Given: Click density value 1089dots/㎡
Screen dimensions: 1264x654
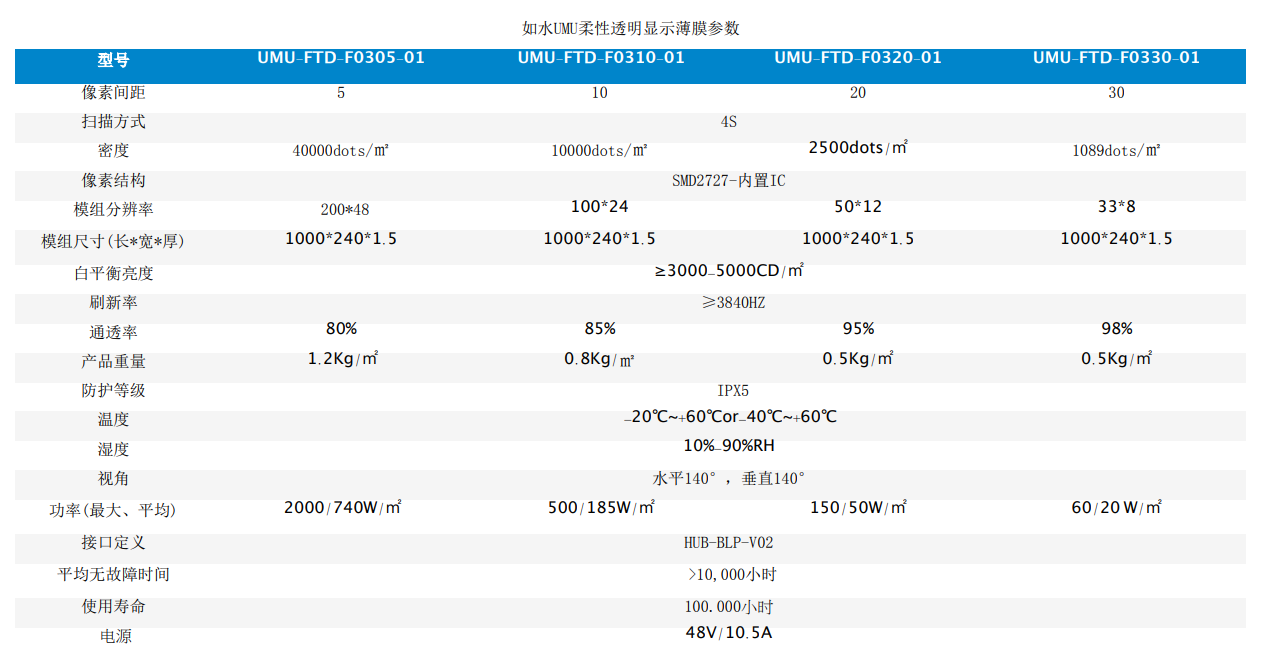Looking at the screenshot, I should 1116,151.
